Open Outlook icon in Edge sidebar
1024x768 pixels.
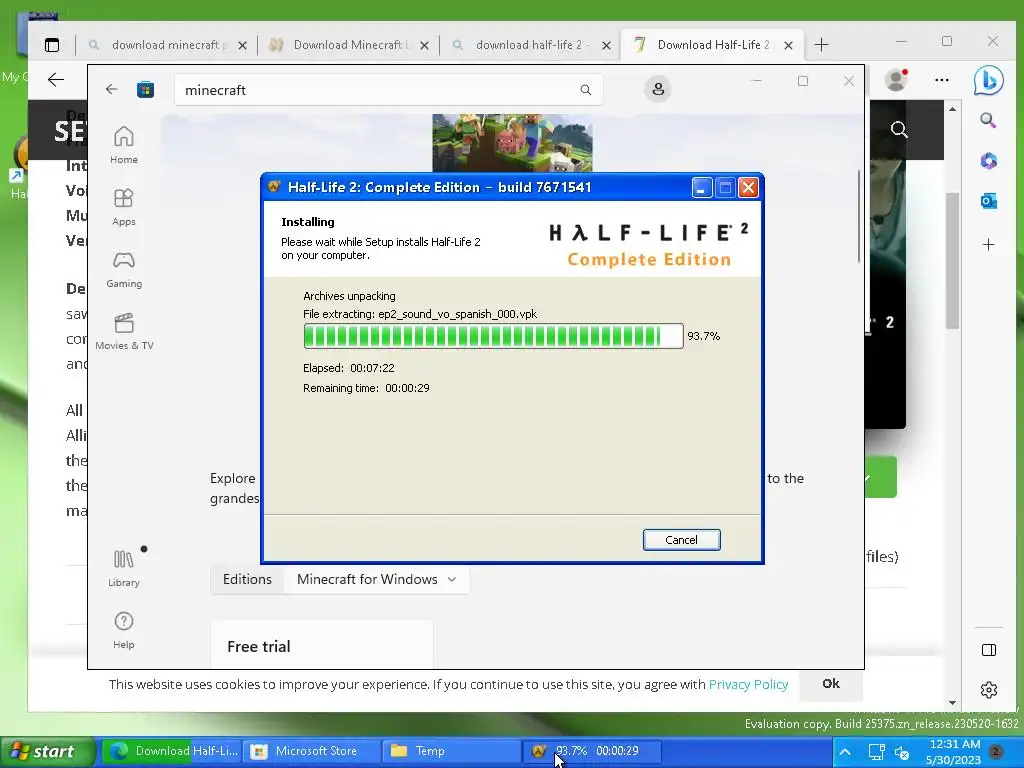tap(988, 201)
